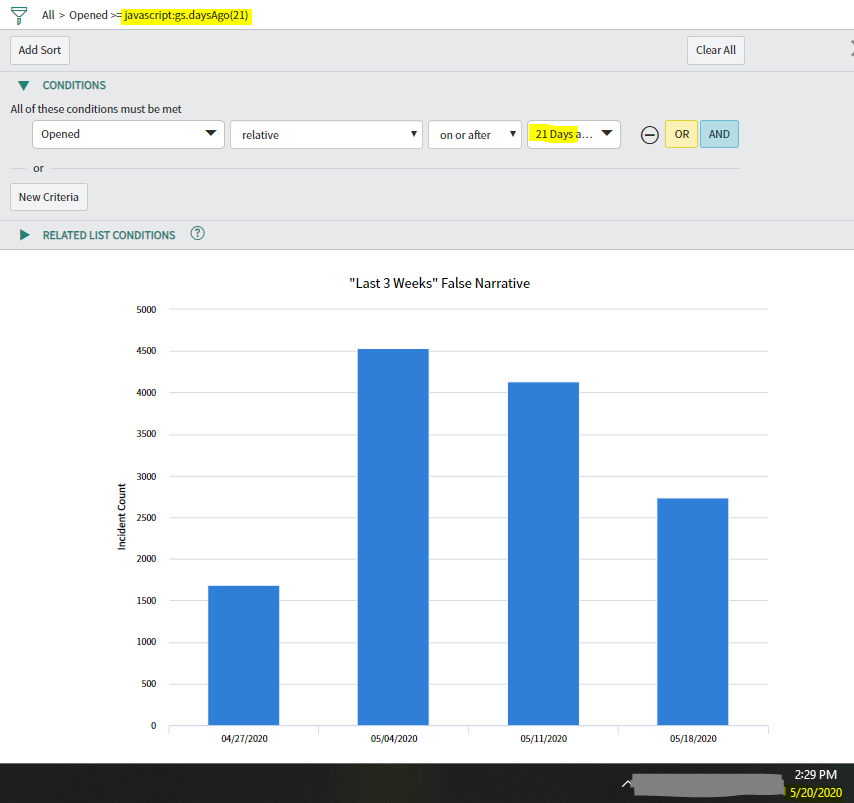Viewport: 854px width, 803px height.
Task: Click the taskbar clock showing 2:29 PM
Action: click(815, 774)
